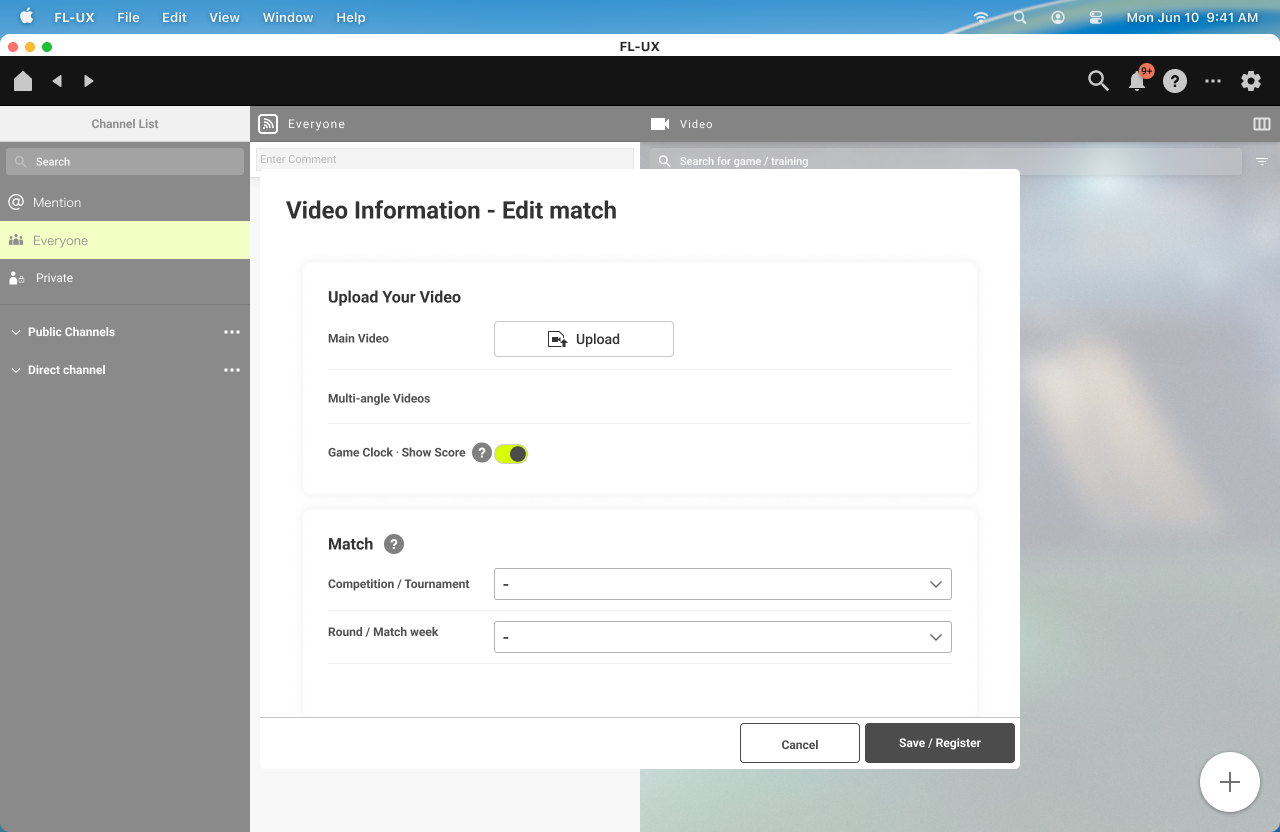This screenshot has width=1280, height=832.
Task: Open the Round / Match week dropdown
Action: pos(722,637)
